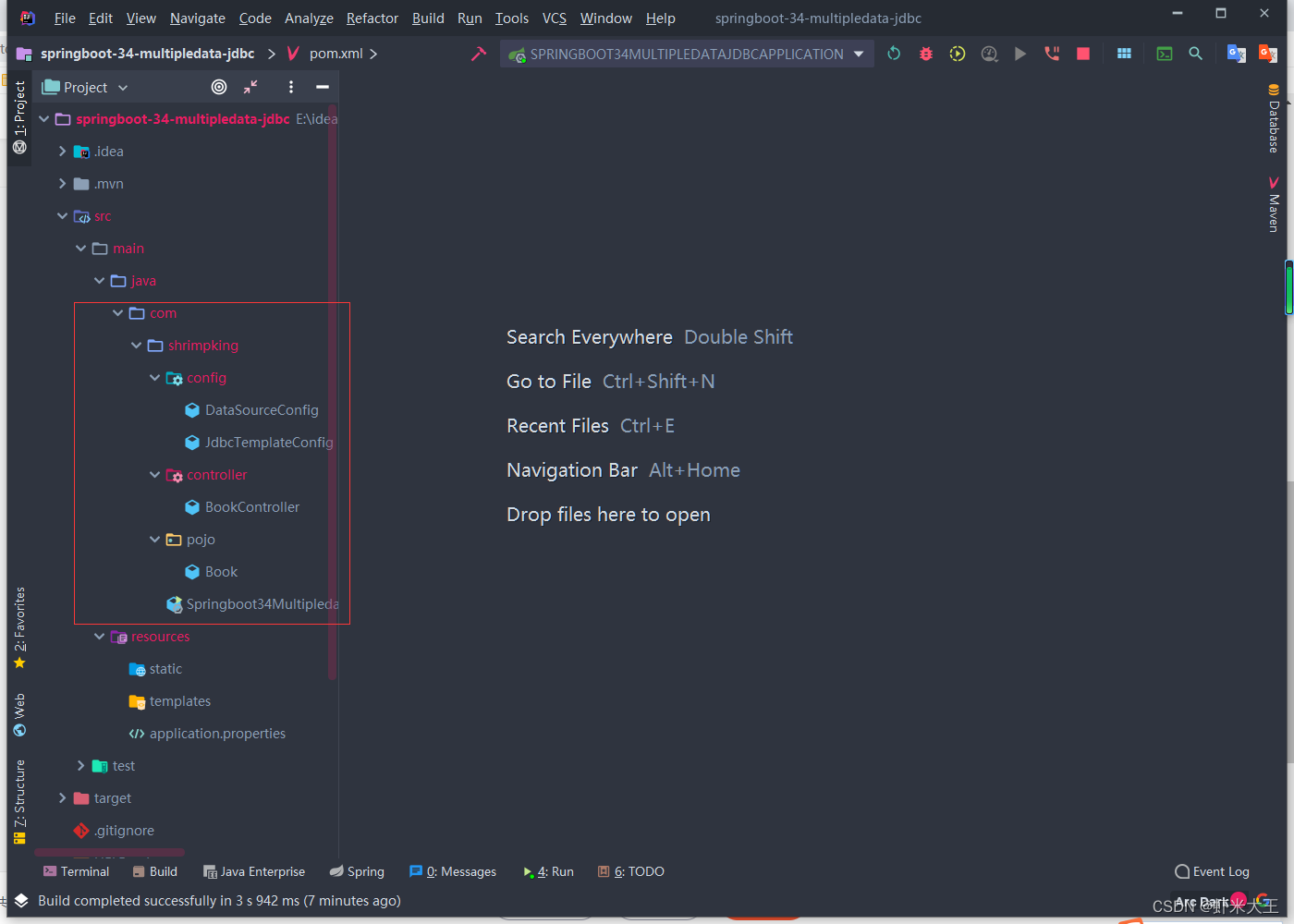Run with Coverage using the yellow icon
The height and width of the screenshot is (924, 1294).
(x=957, y=54)
